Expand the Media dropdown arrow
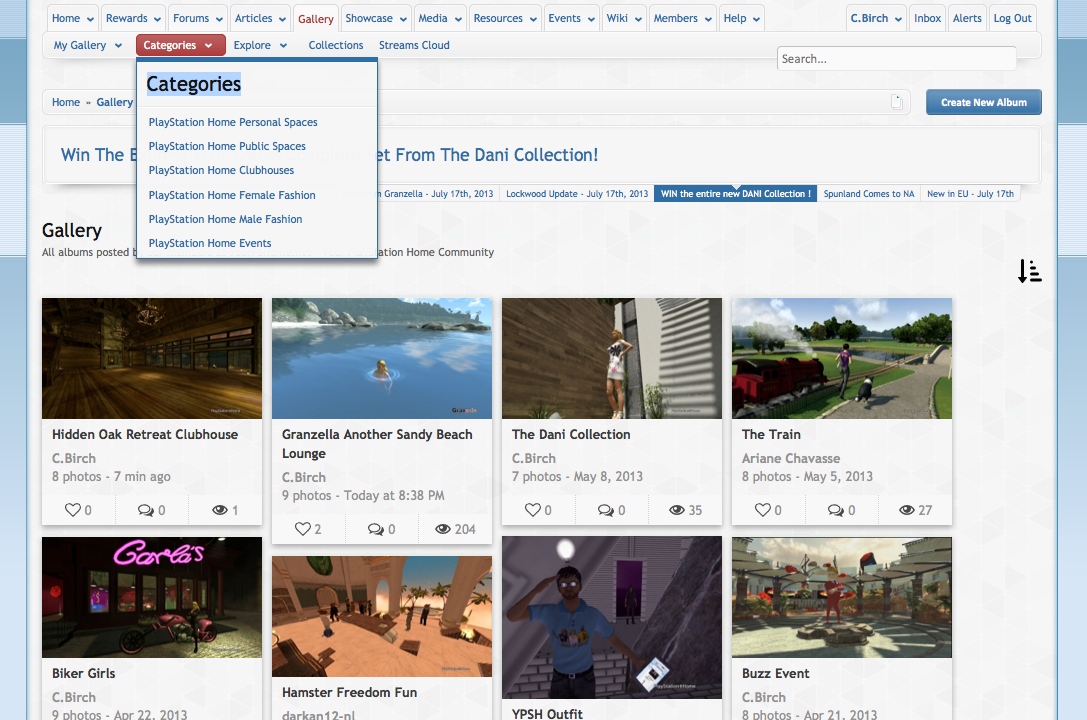This screenshot has height=720, width=1087. tap(458, 19)
